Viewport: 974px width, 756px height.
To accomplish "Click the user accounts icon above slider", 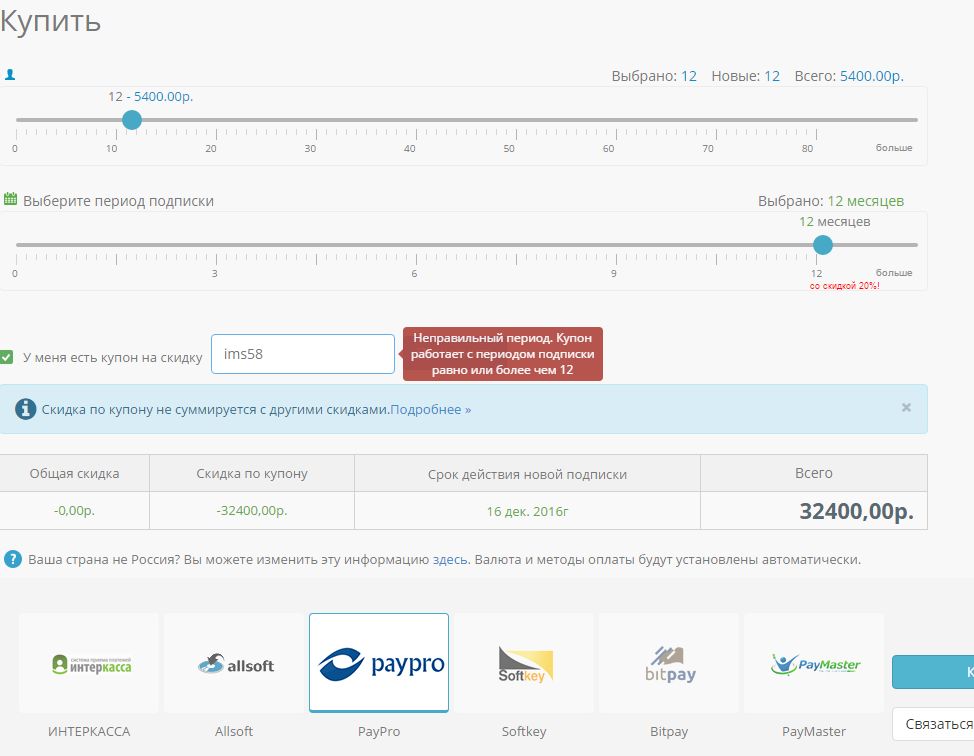I will [x=10, y=75].
